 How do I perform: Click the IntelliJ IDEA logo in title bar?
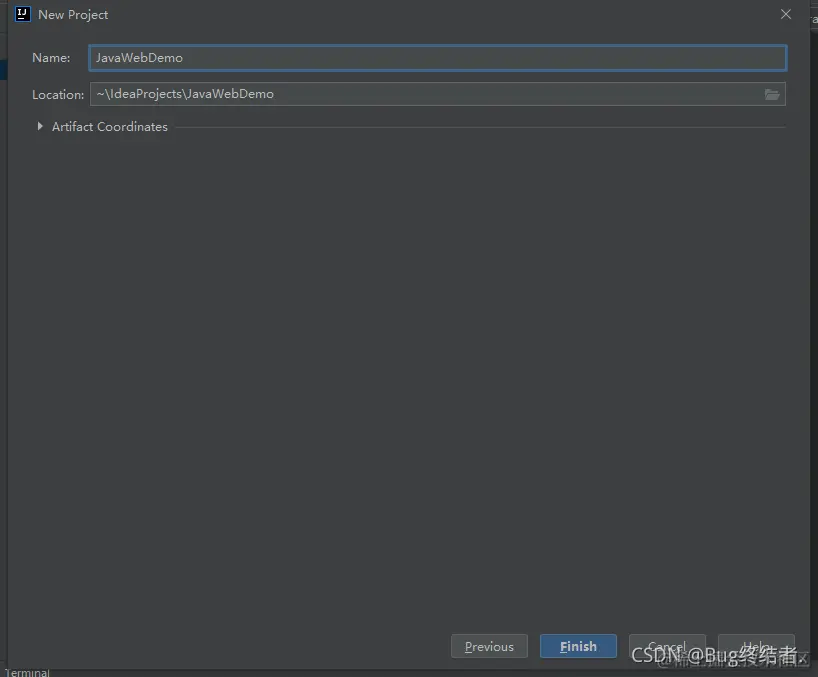(22, 14)
